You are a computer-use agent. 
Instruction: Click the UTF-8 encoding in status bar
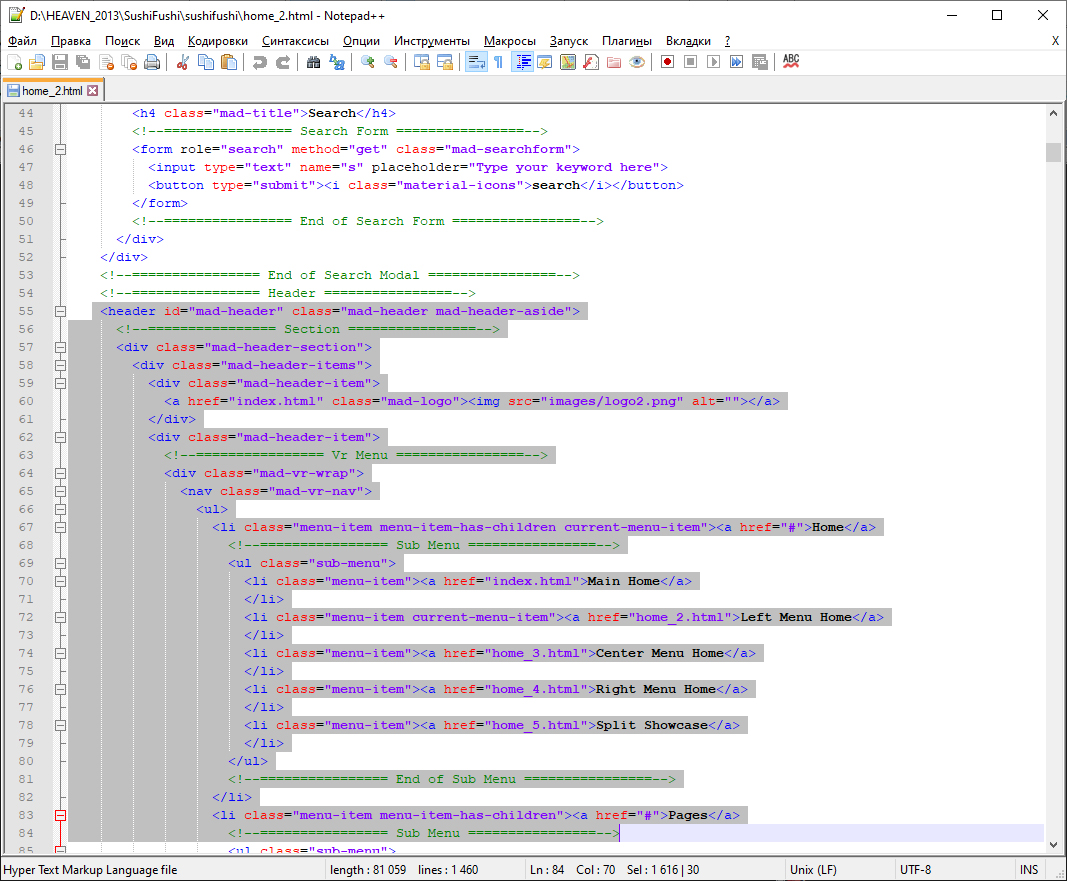click(915, 870)
